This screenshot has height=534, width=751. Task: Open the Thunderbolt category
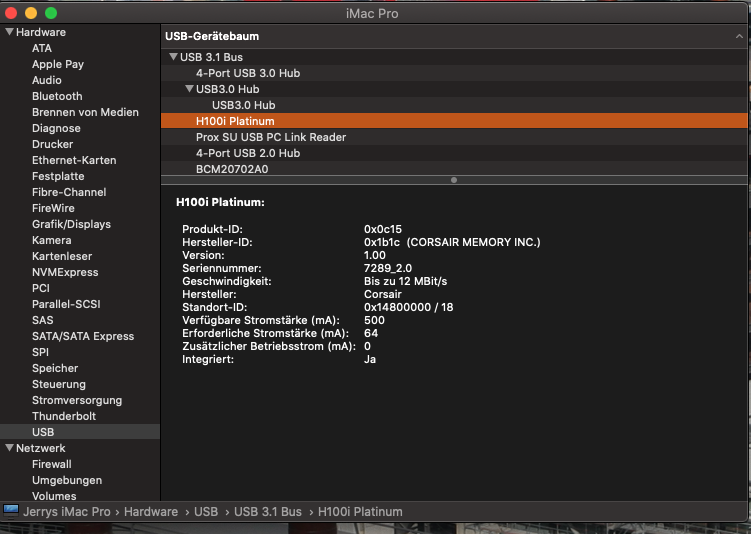coord(64,416)
